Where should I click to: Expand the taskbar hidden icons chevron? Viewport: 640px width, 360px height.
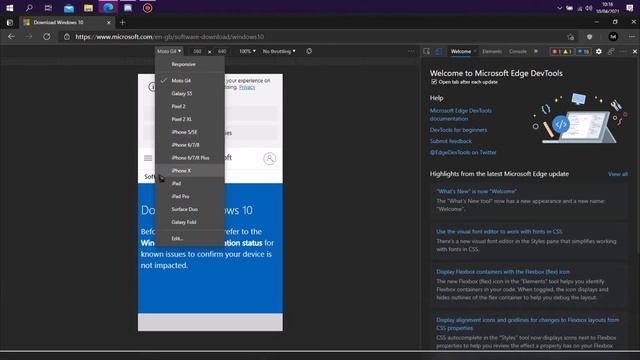coord(559,8)
